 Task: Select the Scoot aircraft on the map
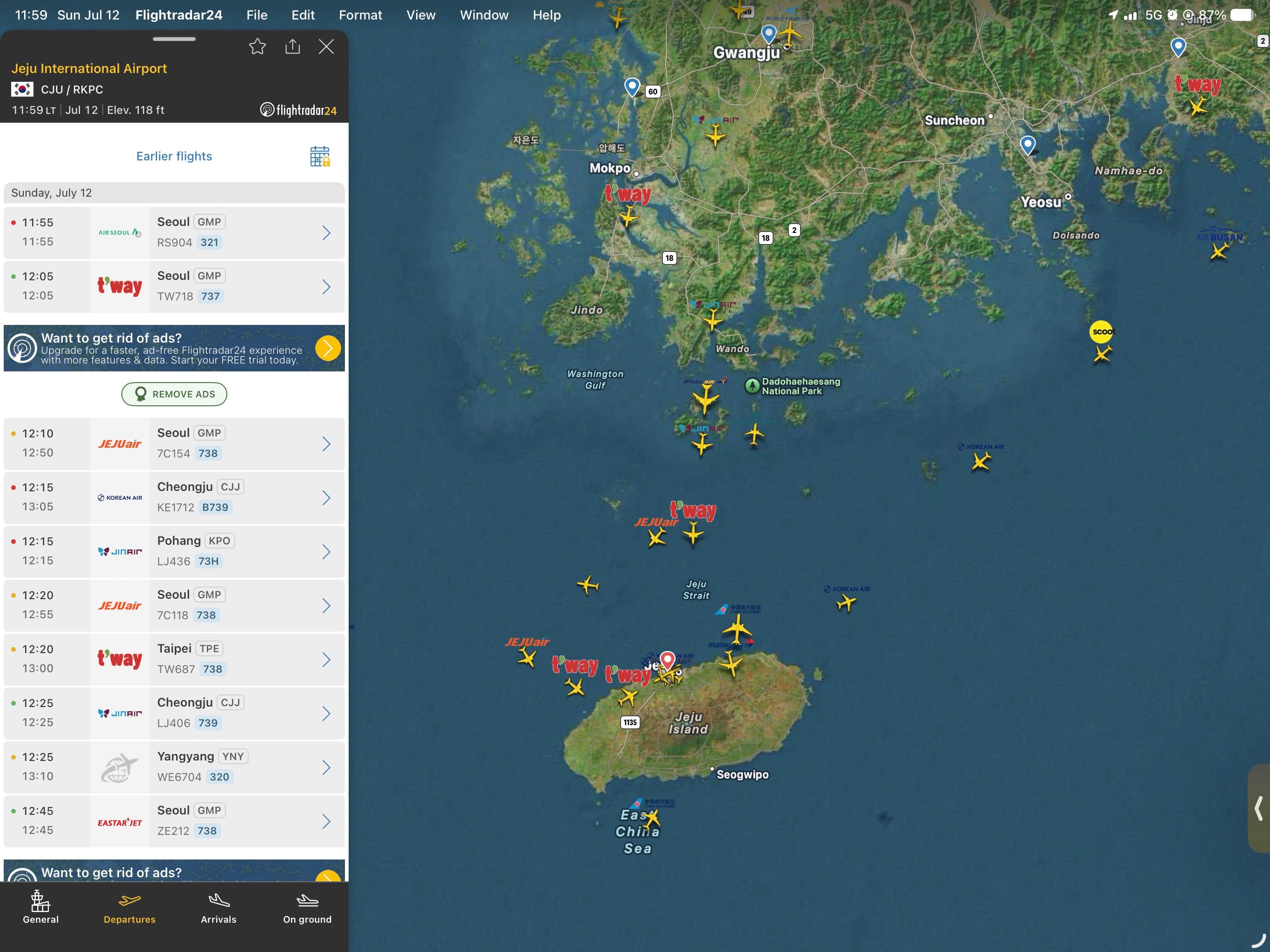(1102, 352)
